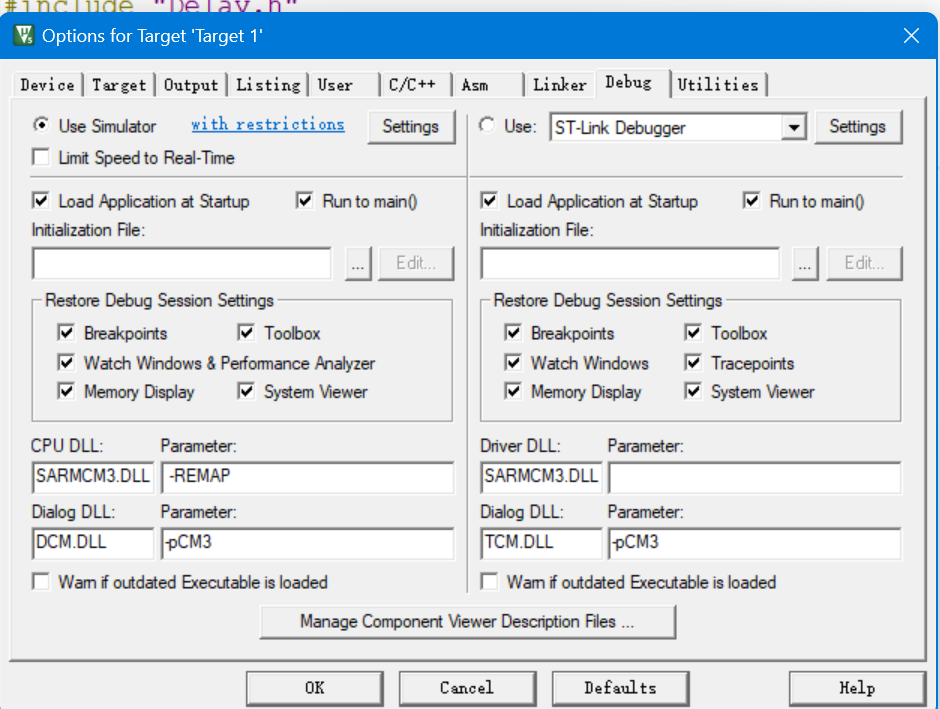Close the Options for Target dialog
The image size is (940, 709).
911,36
